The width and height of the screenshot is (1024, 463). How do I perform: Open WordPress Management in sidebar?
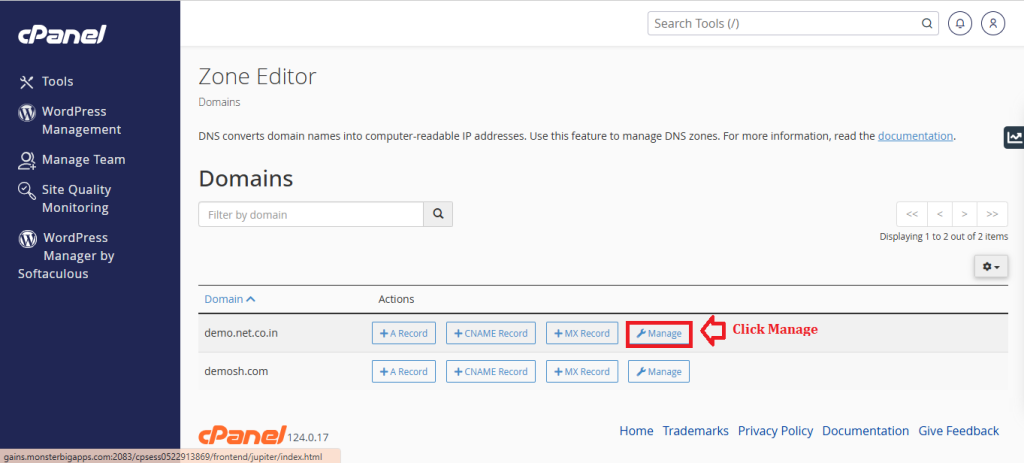(81, 121)
